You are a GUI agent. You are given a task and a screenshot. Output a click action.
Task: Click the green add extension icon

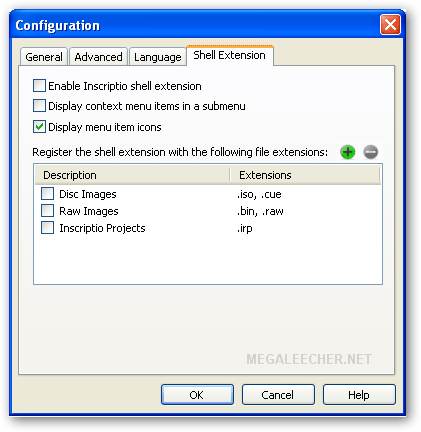click(347, 152)
